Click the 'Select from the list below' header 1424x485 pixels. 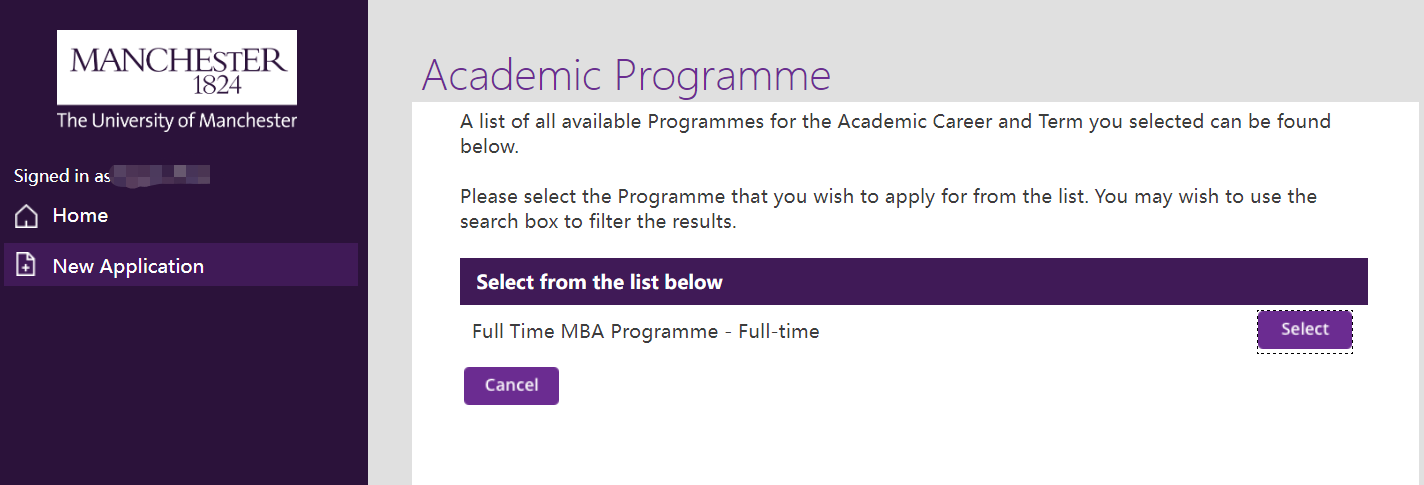[x=599, y=282]
